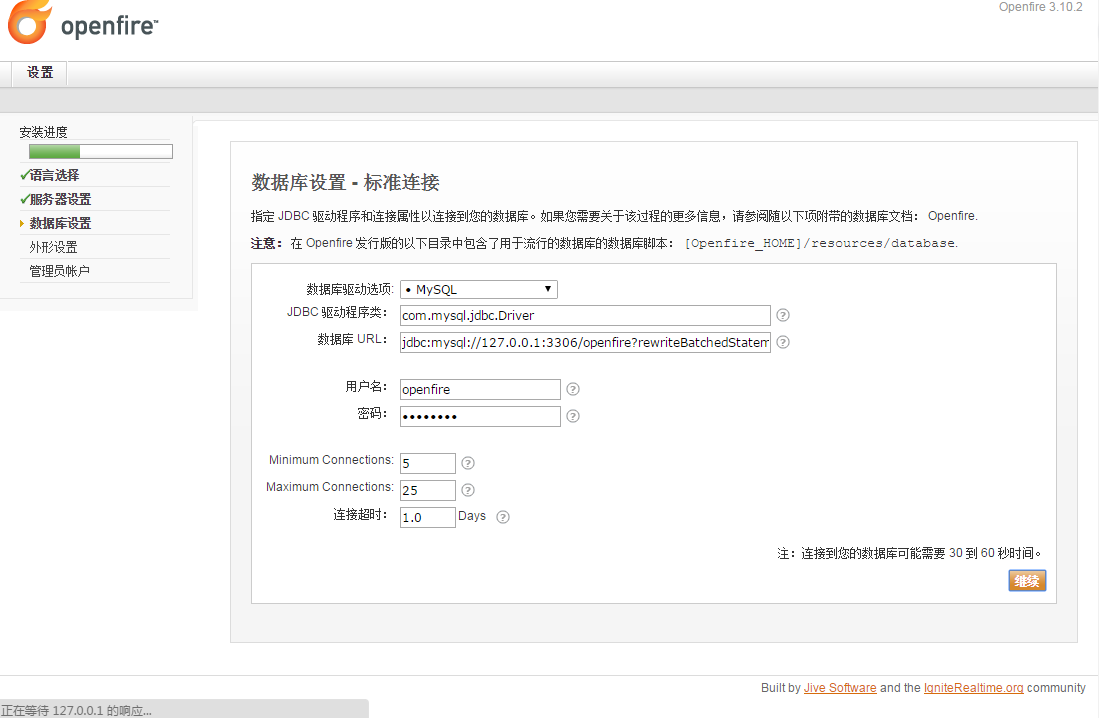1099x718 pixels.
Task: Open the Jive Software link
Action: [840, 688]
